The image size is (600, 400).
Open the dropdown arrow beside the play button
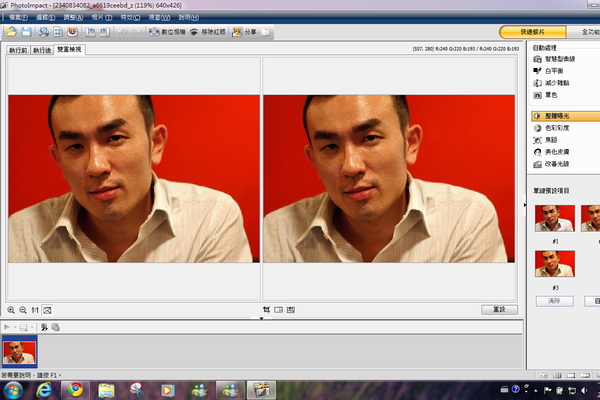point(15,327)
